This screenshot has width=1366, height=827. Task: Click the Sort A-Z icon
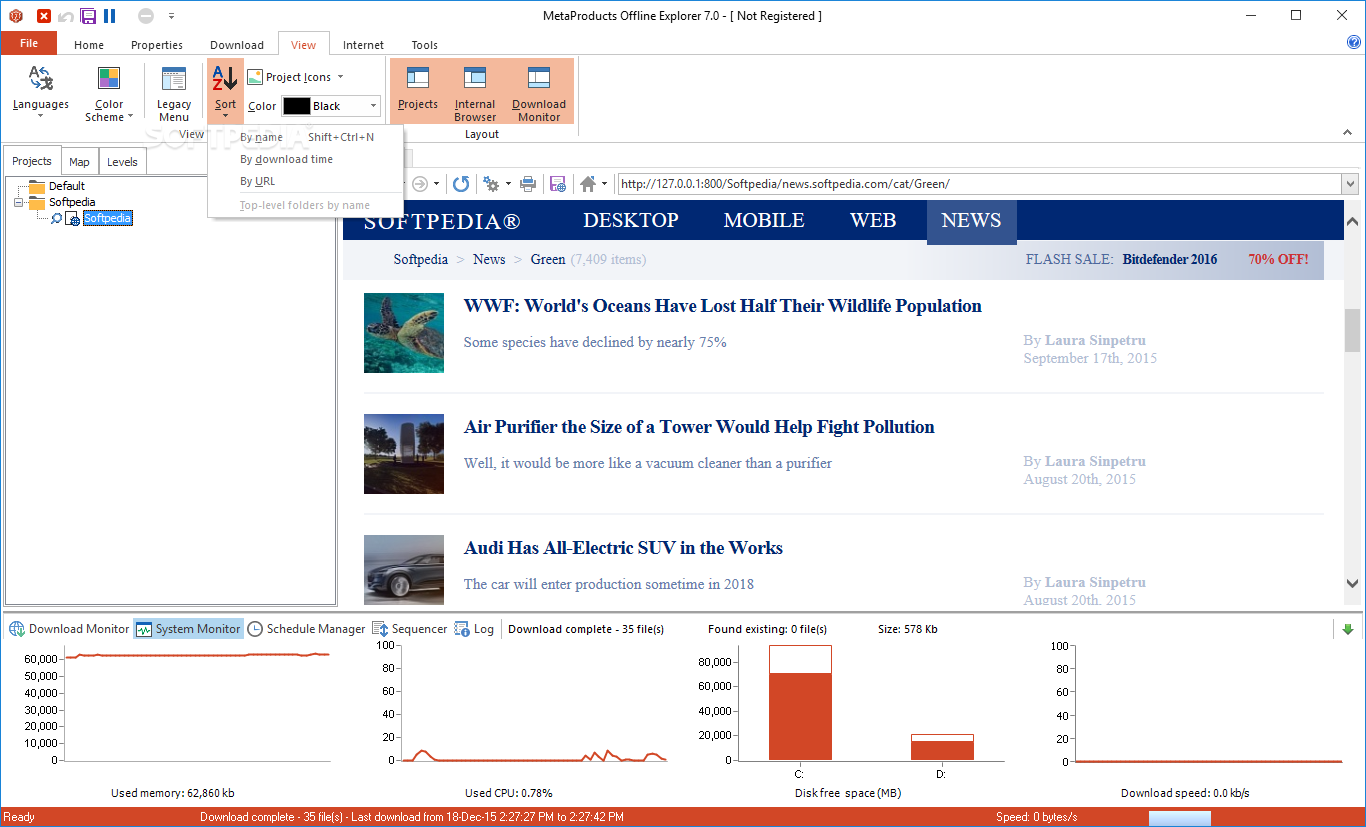tap(225, 79)
